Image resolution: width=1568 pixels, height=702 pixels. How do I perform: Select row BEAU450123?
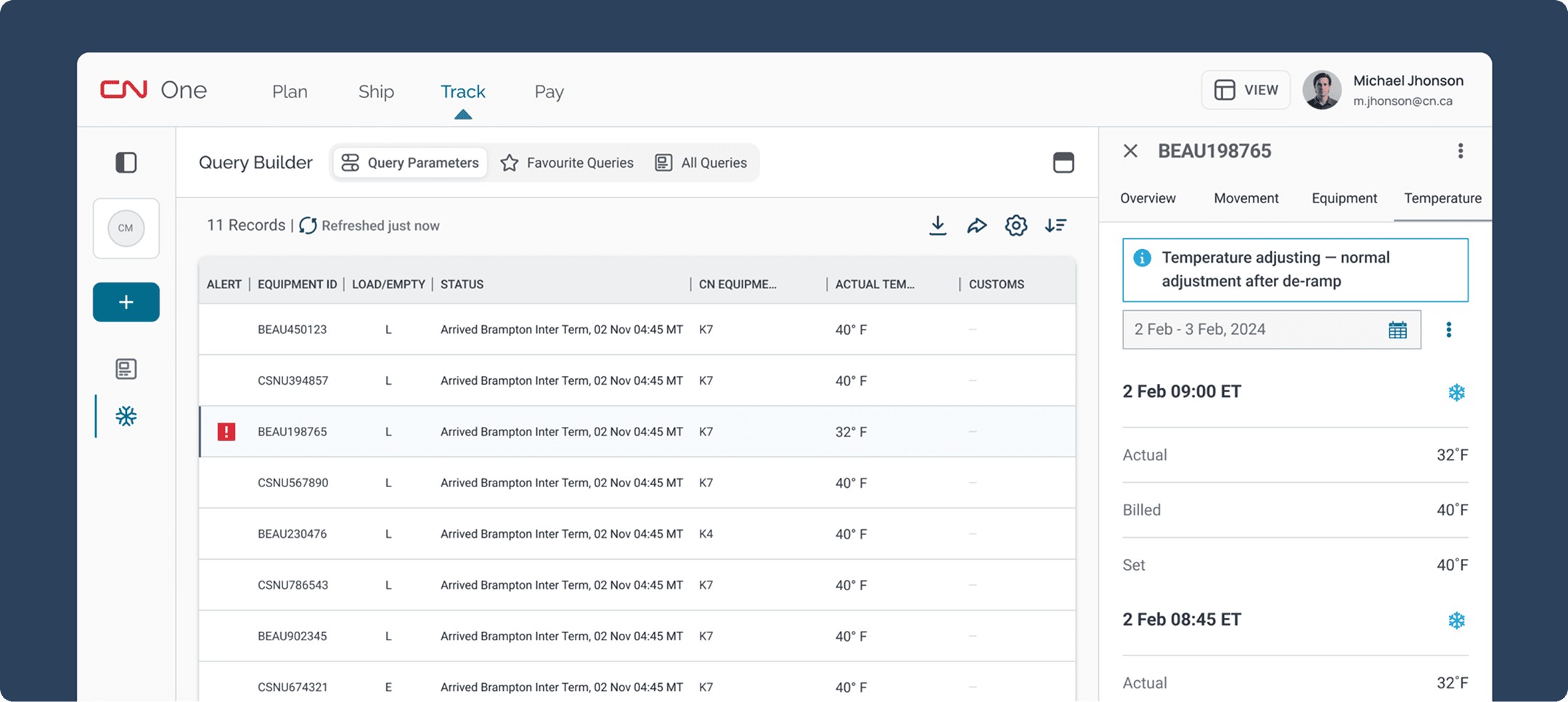pos(637,330)
